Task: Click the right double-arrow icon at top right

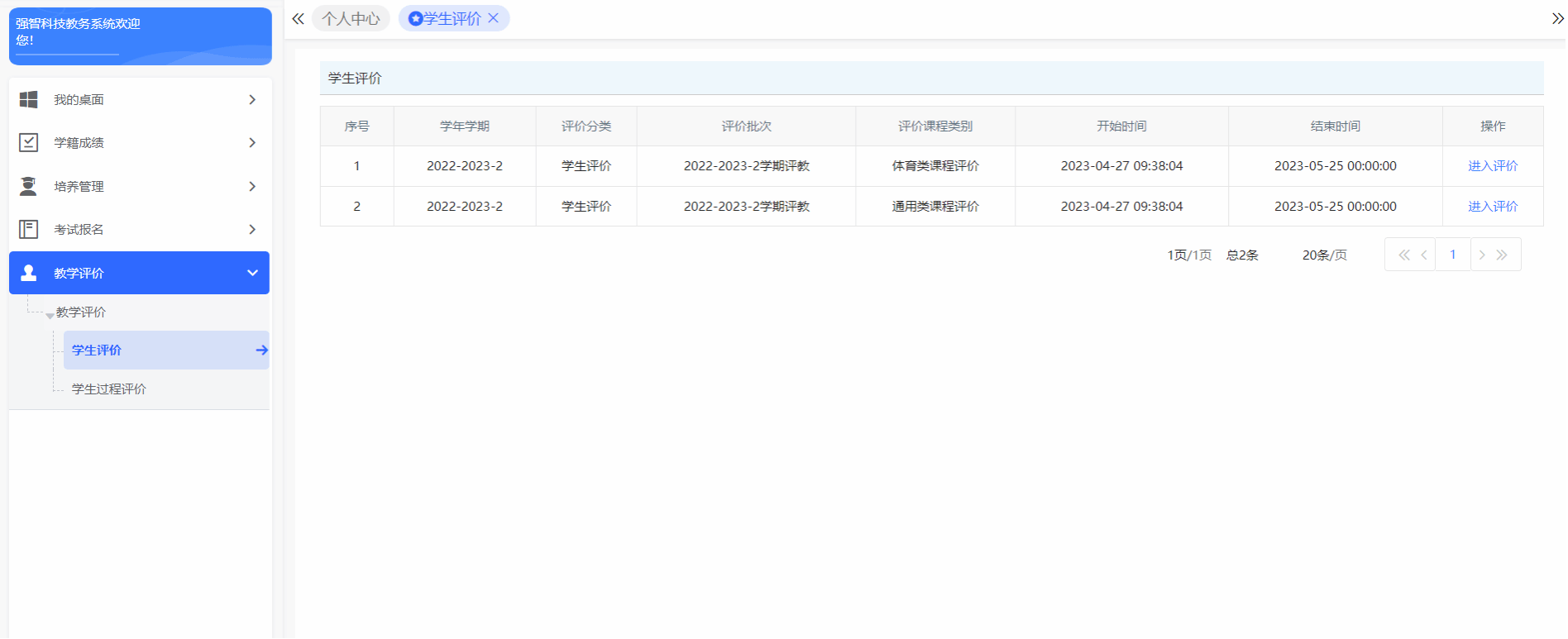Action: tap(1557, 19)
